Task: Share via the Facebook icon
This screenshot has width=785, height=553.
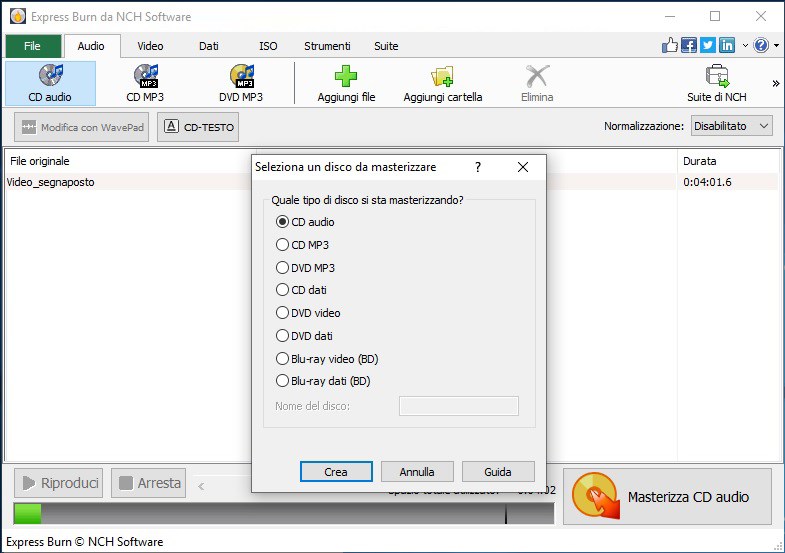Action: click(x=688, y=46)
